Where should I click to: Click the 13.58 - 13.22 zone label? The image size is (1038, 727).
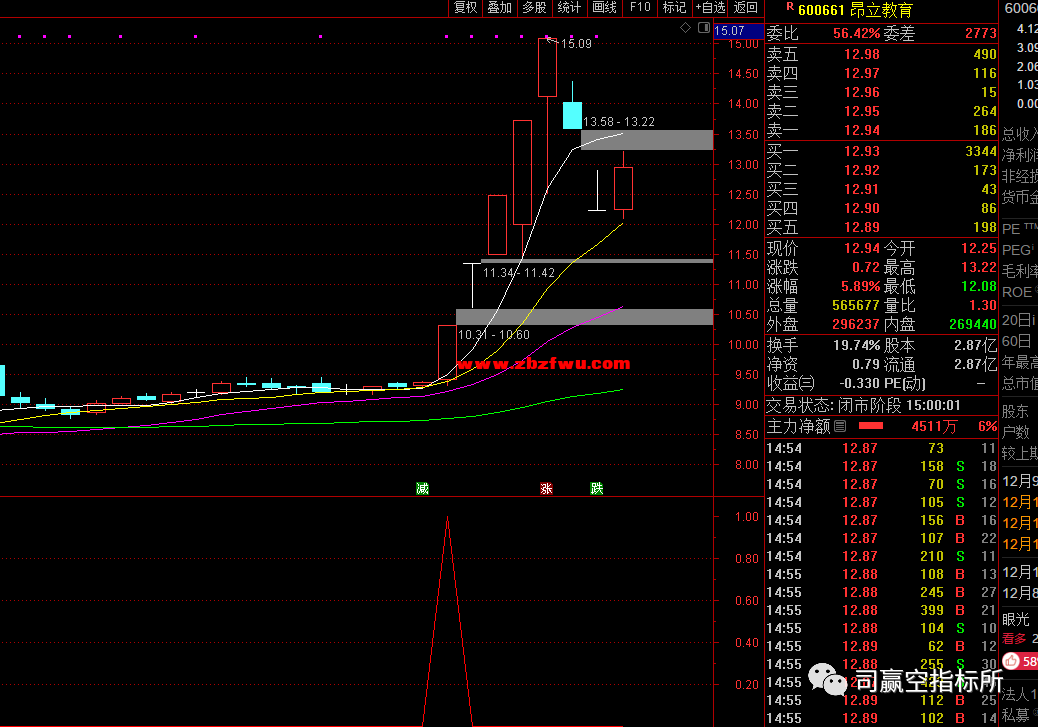pyautogui.click(x=619, y=122)
